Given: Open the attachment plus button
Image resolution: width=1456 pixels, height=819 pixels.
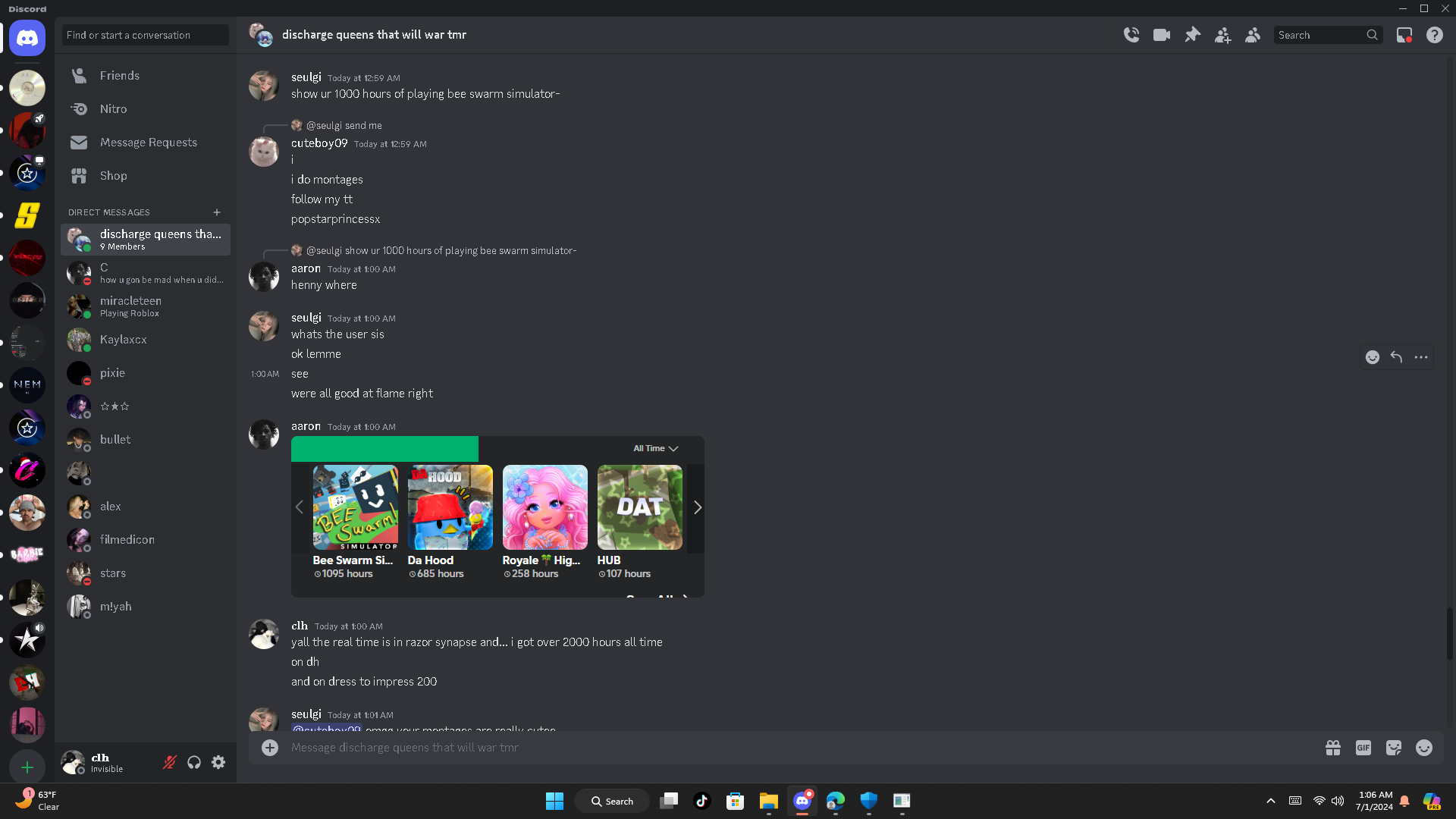Looking at the screenshot, I should point(270,748).
